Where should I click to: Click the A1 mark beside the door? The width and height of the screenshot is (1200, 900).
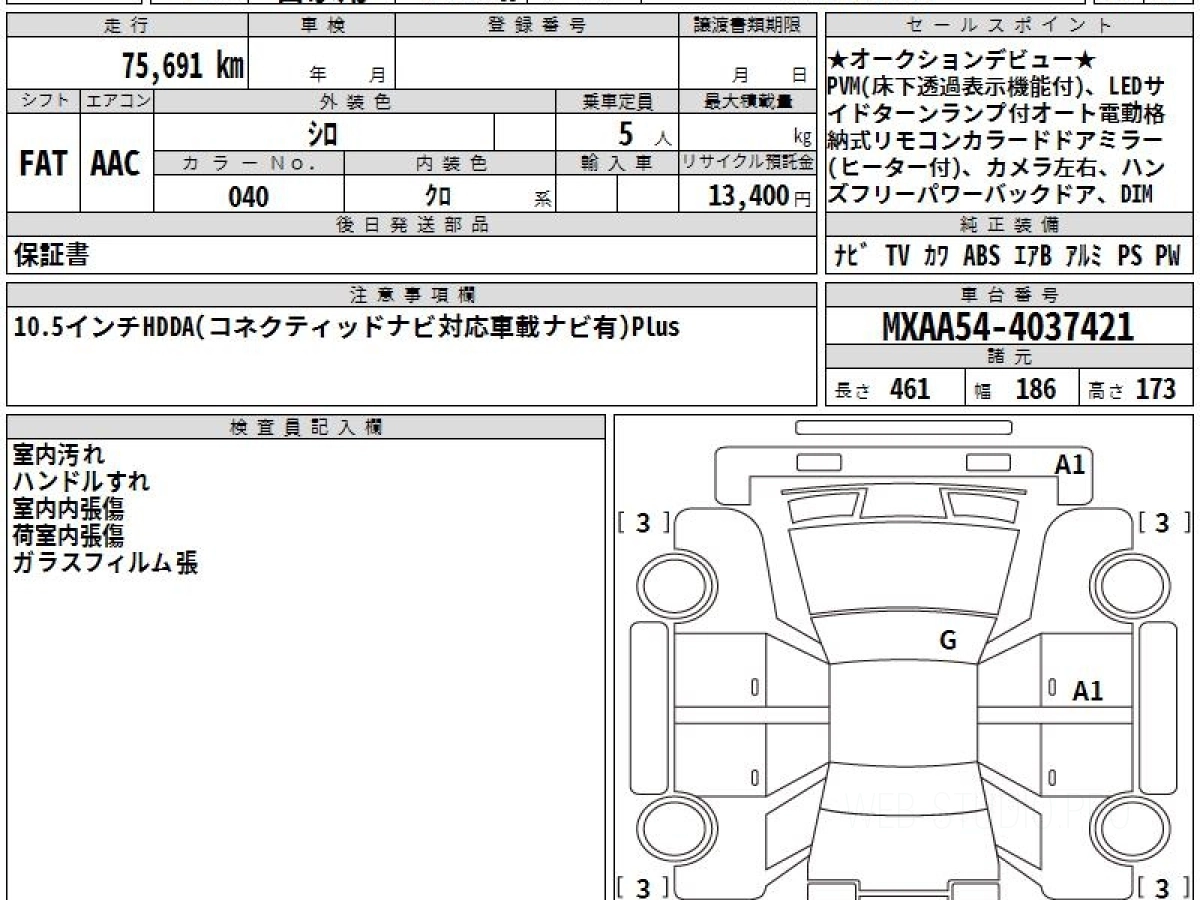click(x=1088, y=691)
